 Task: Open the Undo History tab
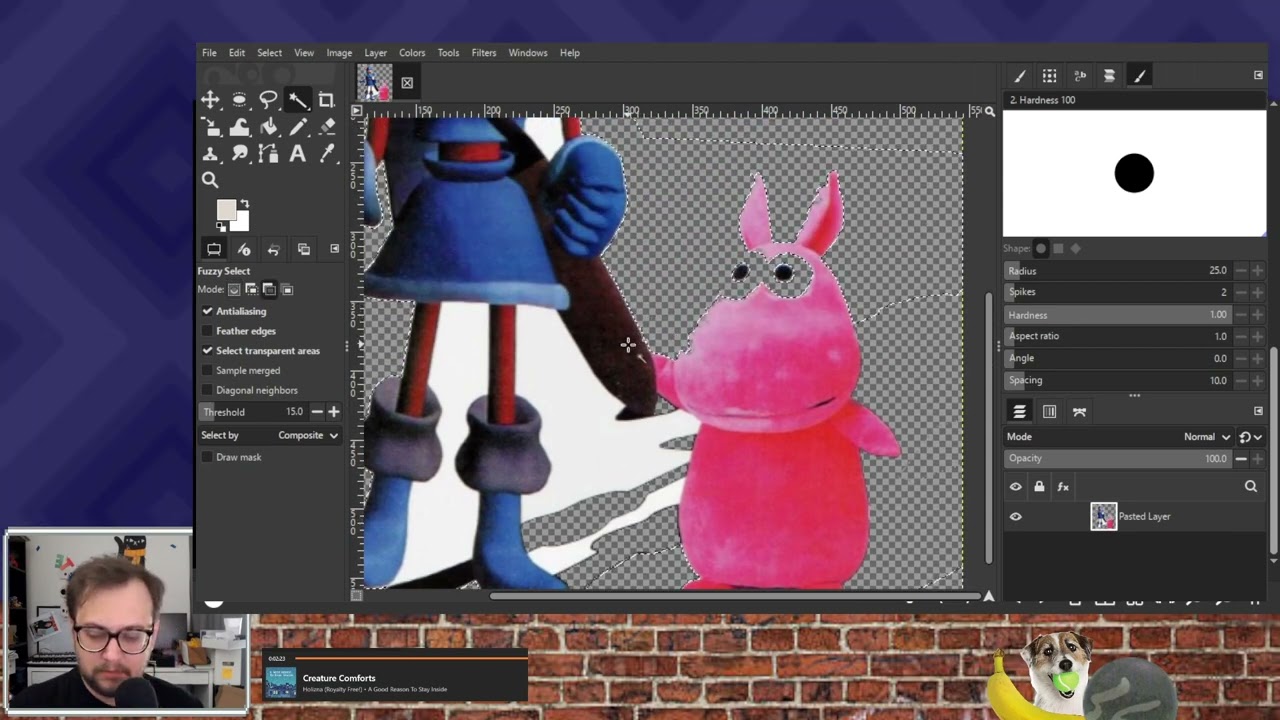coord(274,249)
